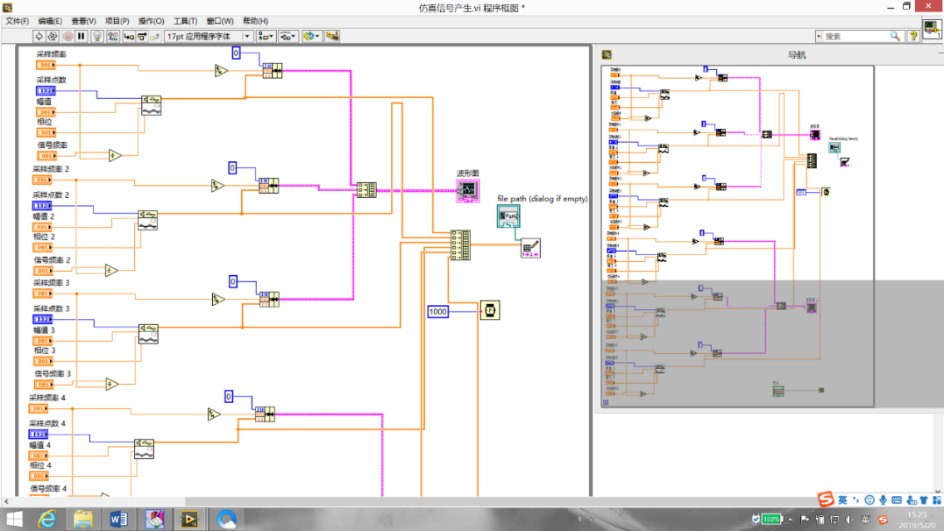Open the 文件(F) menu
The height and width of the screenshot is (531, 944).
18,21
